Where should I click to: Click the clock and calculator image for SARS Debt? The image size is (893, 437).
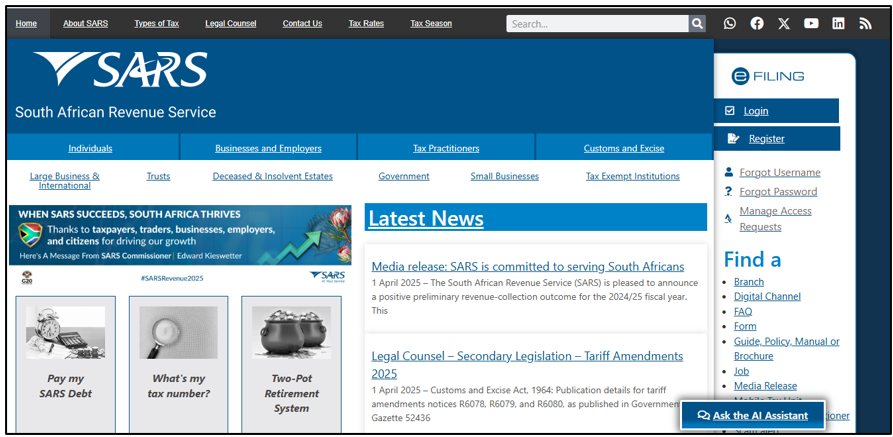click(x=65, y=333)
